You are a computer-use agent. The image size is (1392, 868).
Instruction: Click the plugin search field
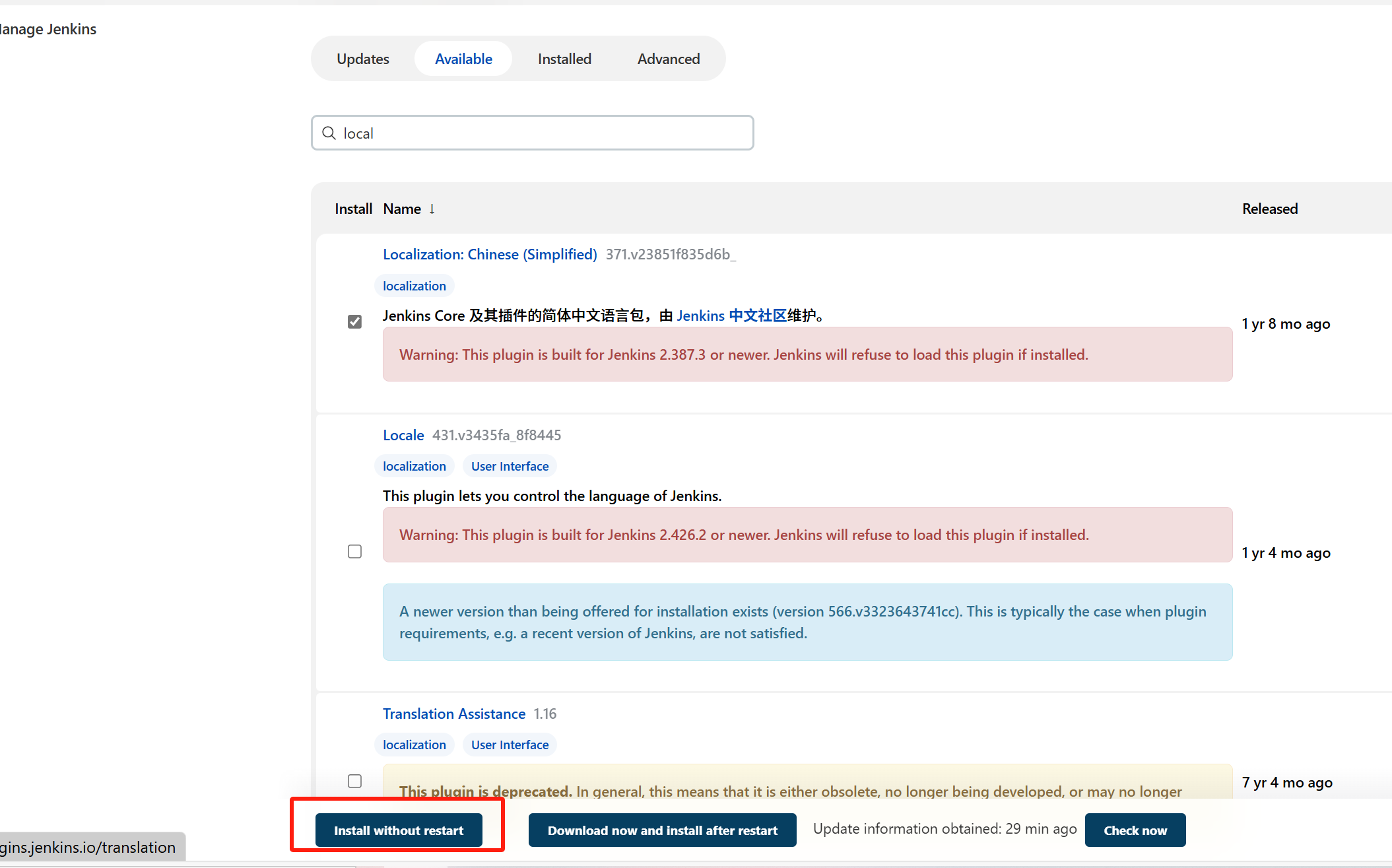click(x=541, y=133)
